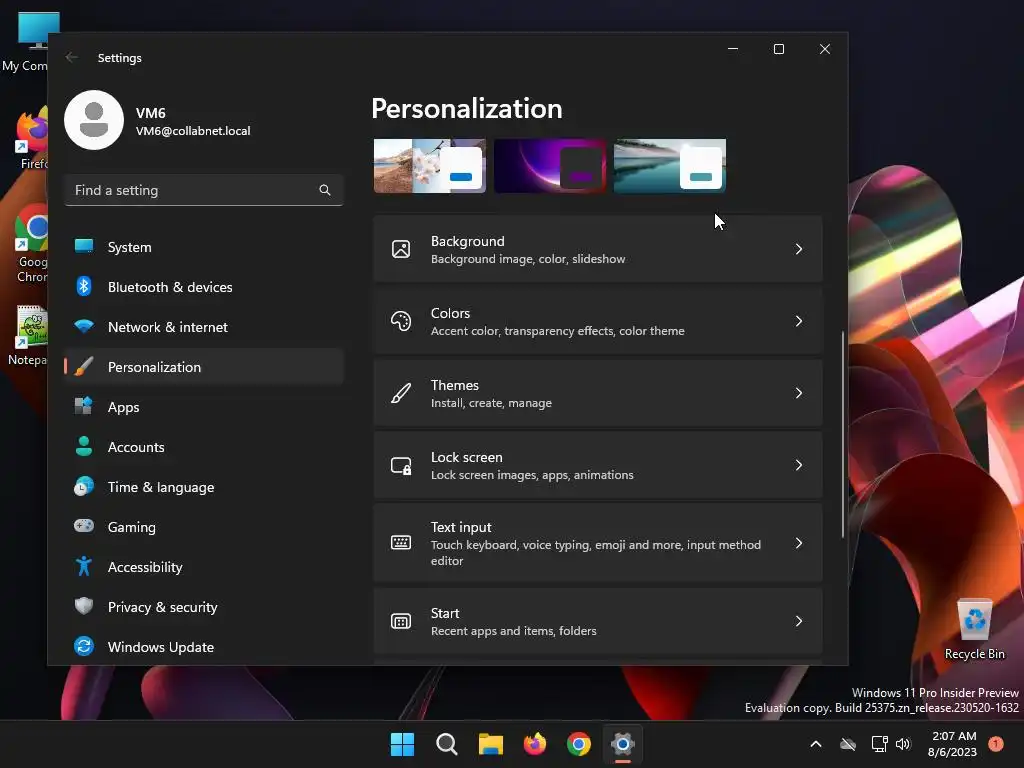The height and width of the screenshot is (768, 1024).
Task: Click 'Background image, color, slideshow' text
Action: [528, 259]
